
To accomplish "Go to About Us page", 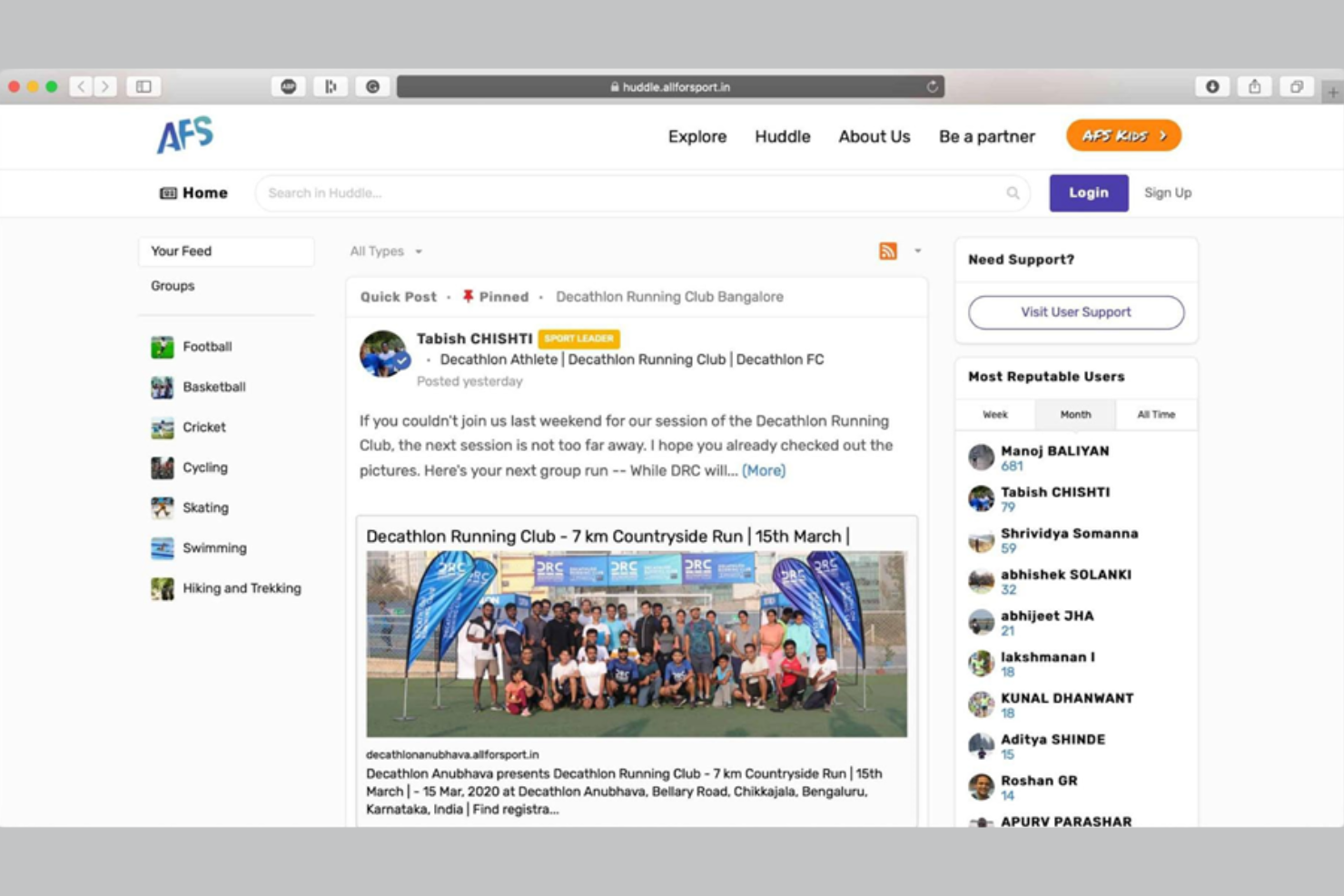I will (x=875, y=136).
